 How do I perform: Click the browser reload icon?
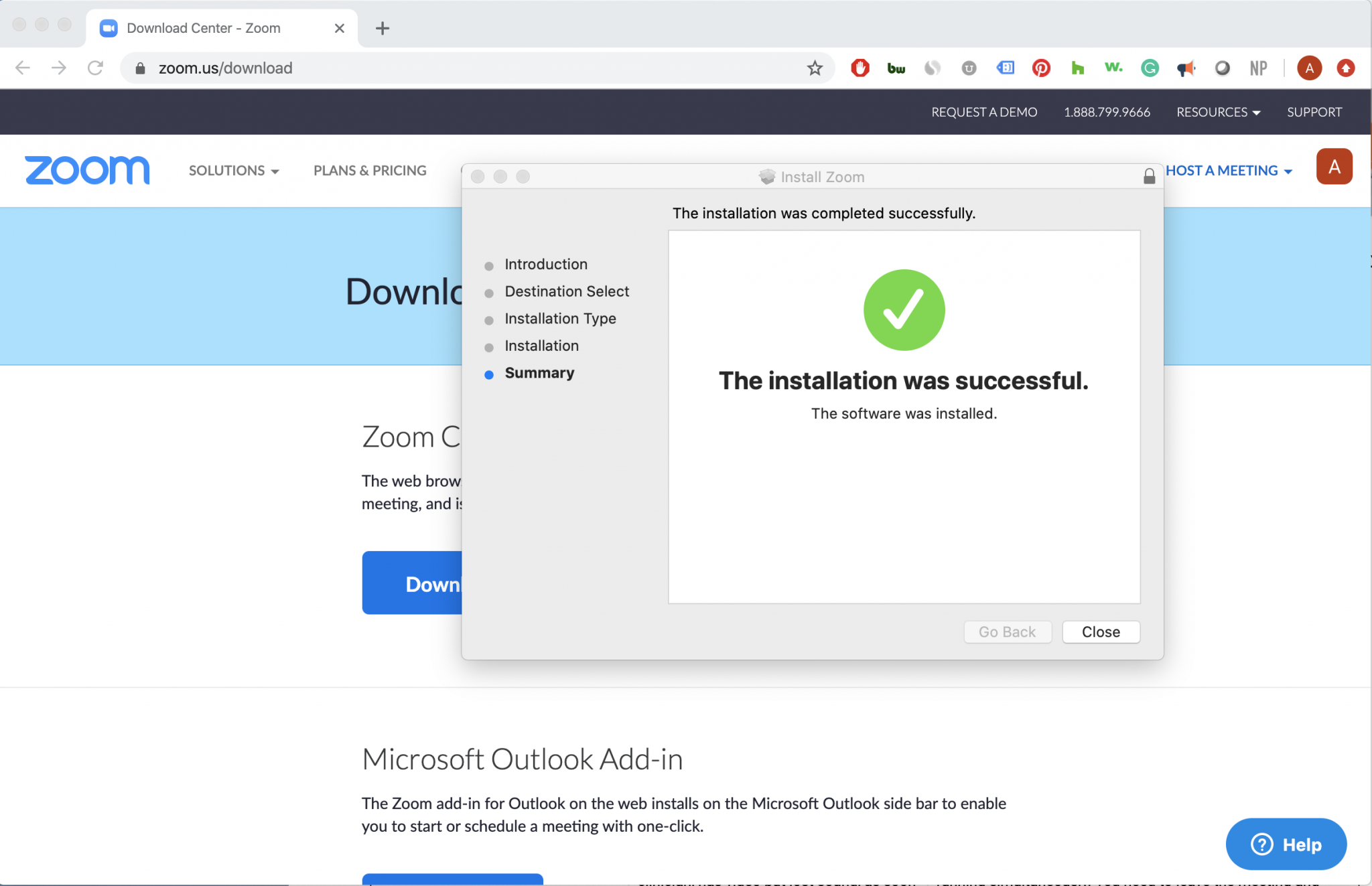[x=95, y=68]
